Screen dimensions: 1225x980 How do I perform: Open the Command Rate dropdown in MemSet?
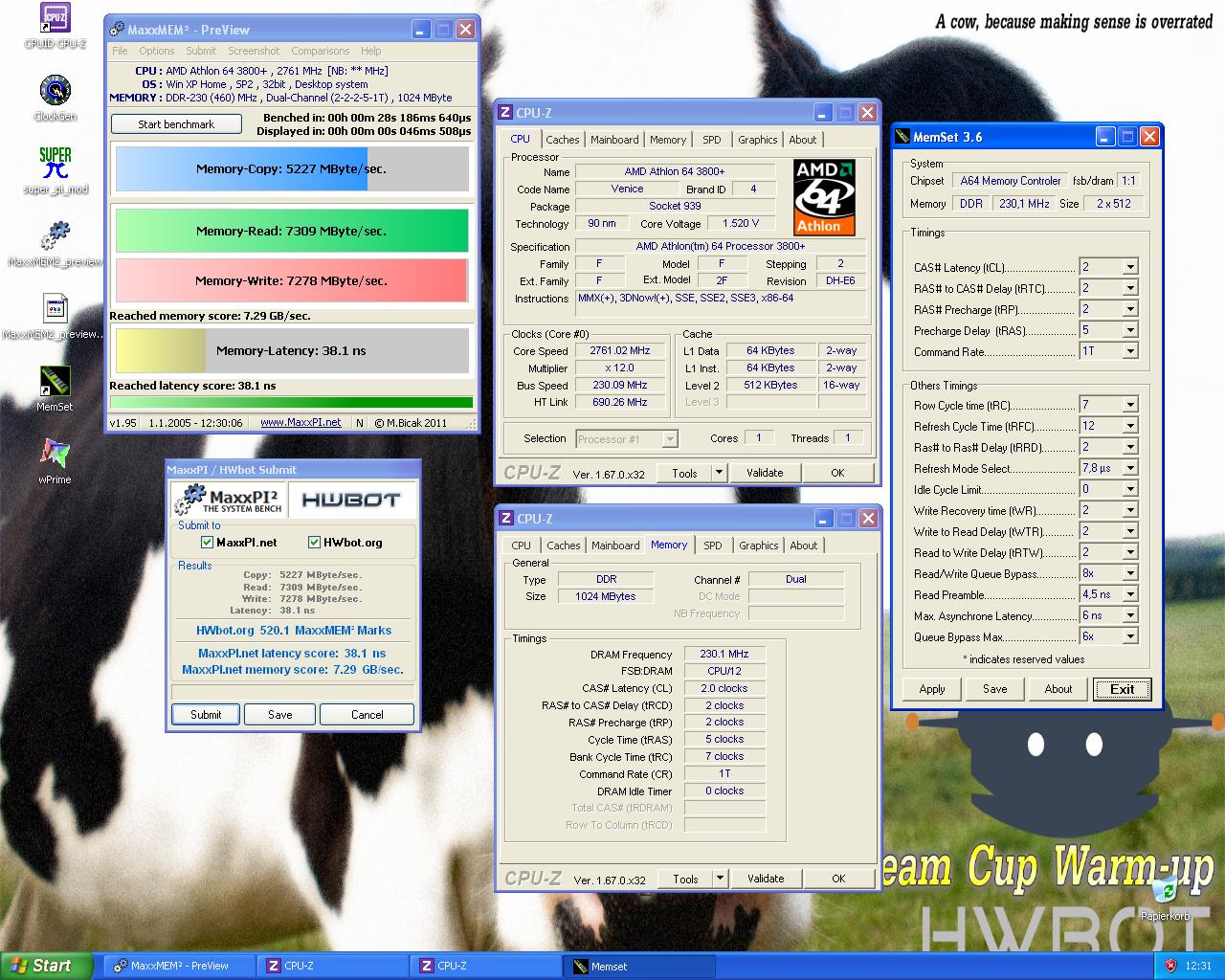pos(1130,351)
